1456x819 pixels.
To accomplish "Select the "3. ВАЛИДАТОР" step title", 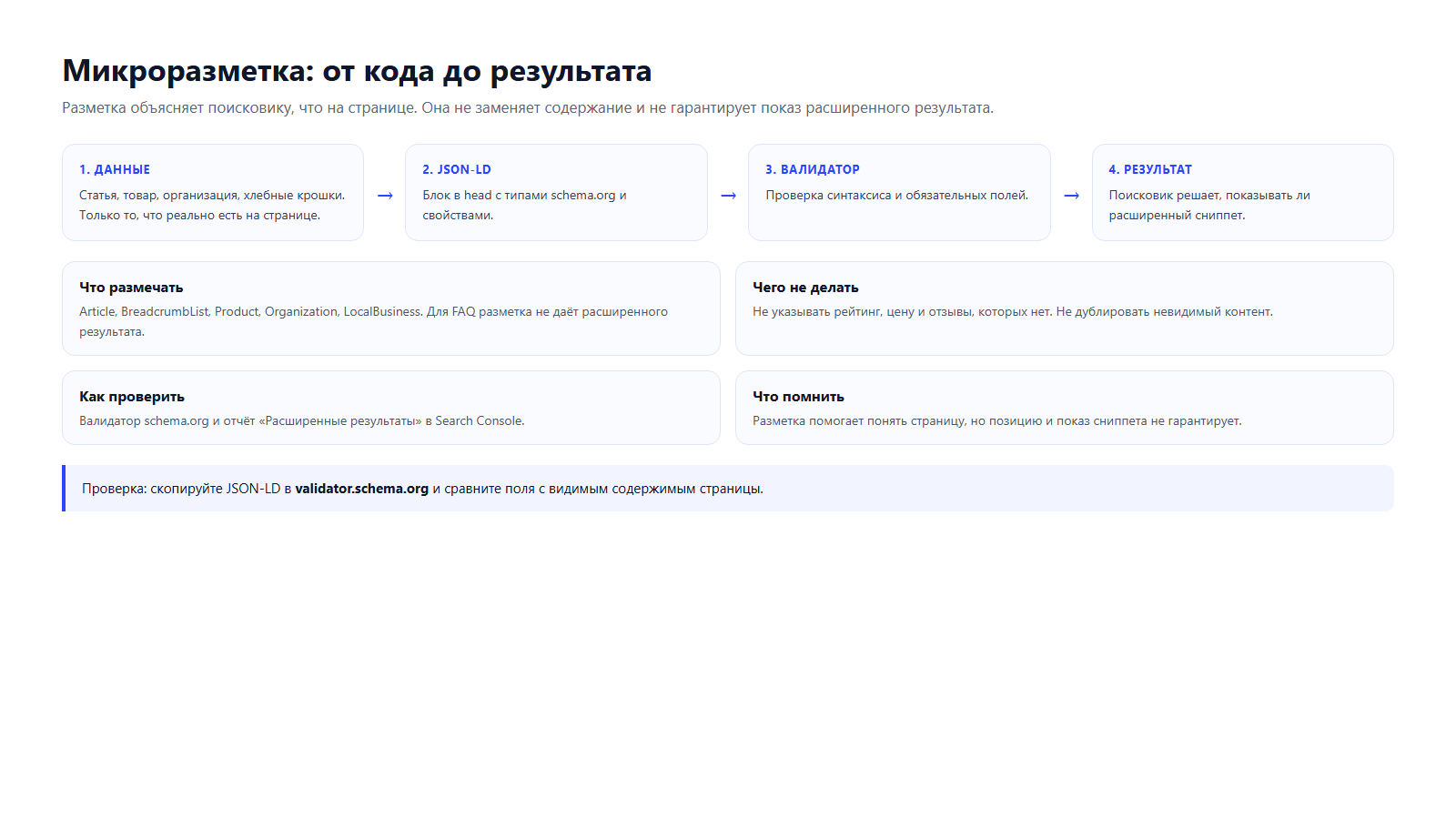I will [x=813, y=169].
